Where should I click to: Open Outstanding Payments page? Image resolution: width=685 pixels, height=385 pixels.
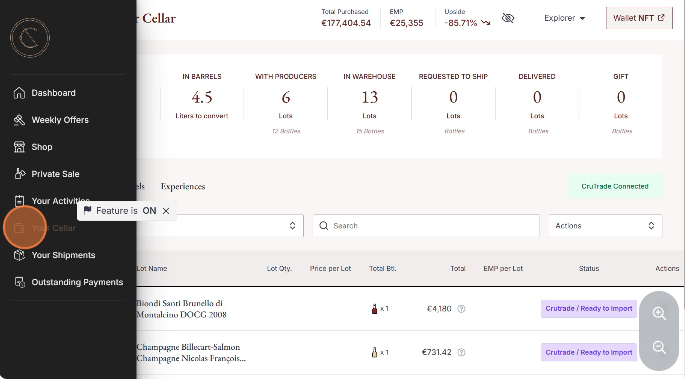77,282
